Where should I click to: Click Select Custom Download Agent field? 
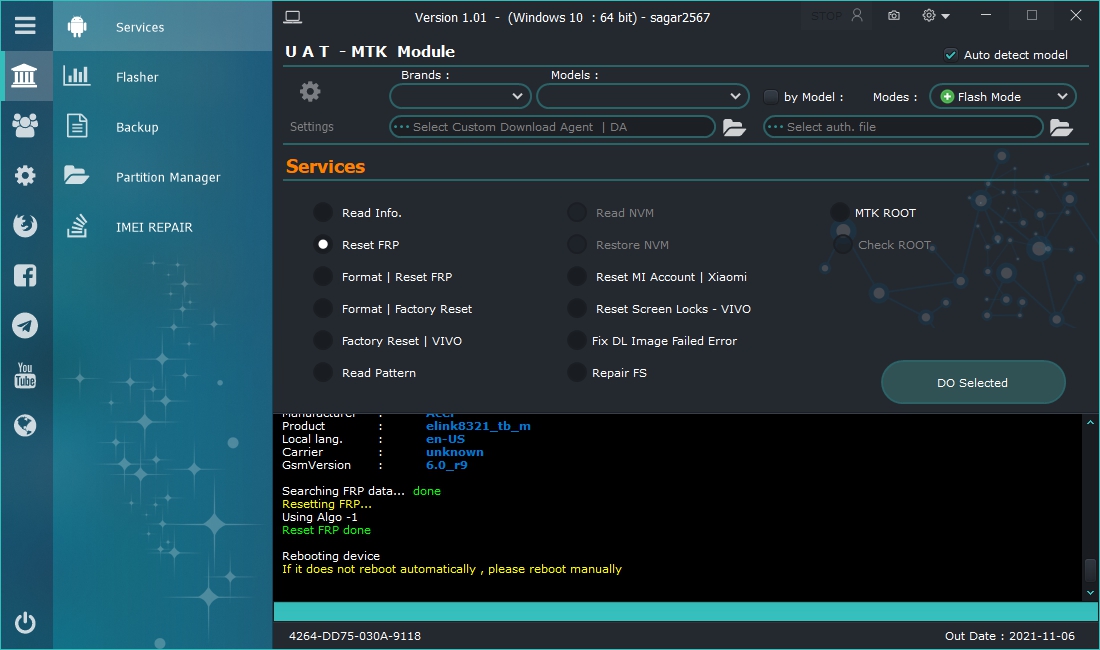[552, 127]
